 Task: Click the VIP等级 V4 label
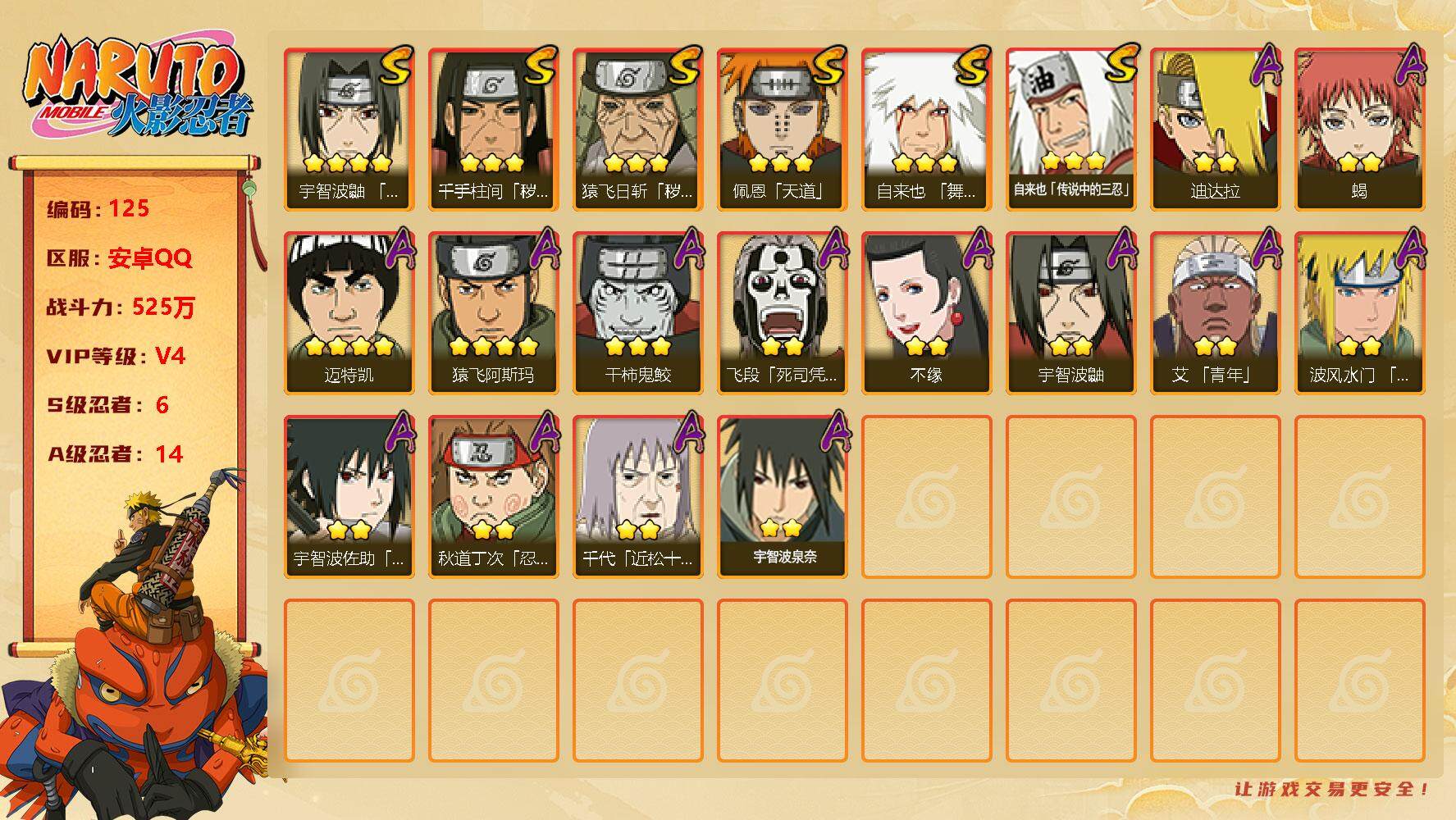[116, 356]
